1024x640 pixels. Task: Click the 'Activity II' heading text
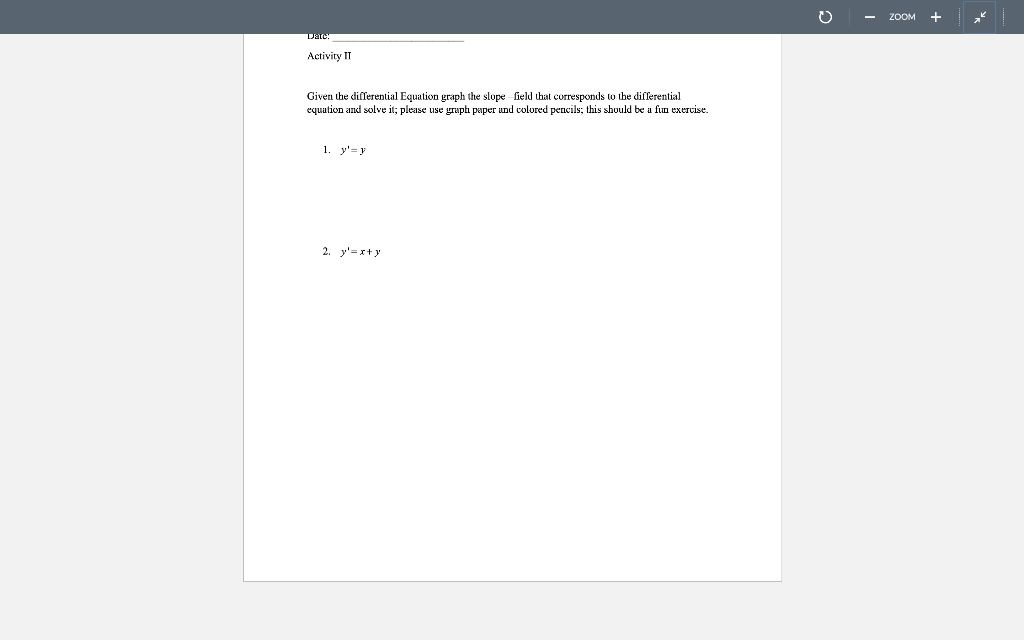pyautogui.click(x=329, y=56)
